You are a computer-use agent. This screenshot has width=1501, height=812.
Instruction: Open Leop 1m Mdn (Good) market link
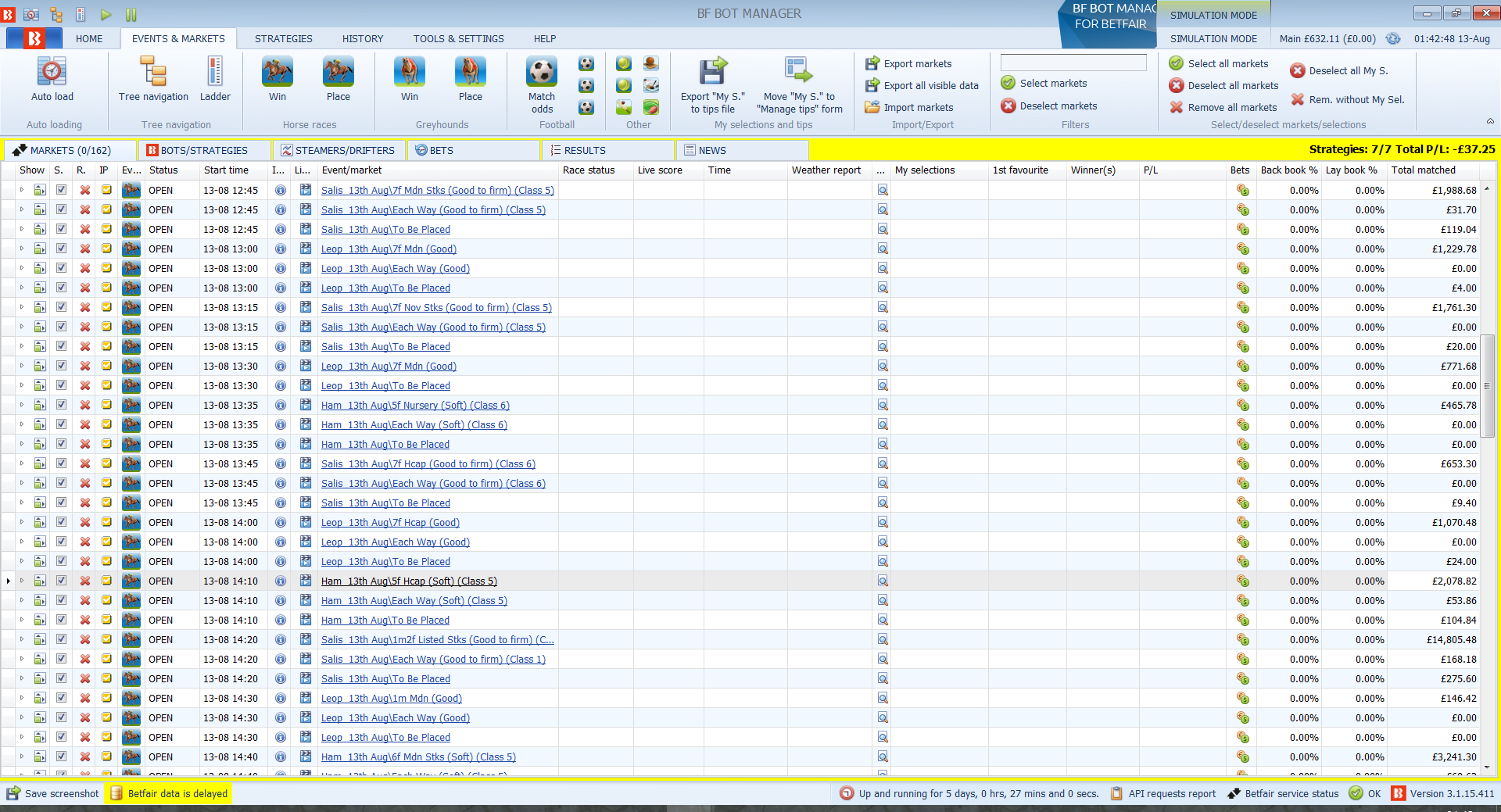click(391, 698)
